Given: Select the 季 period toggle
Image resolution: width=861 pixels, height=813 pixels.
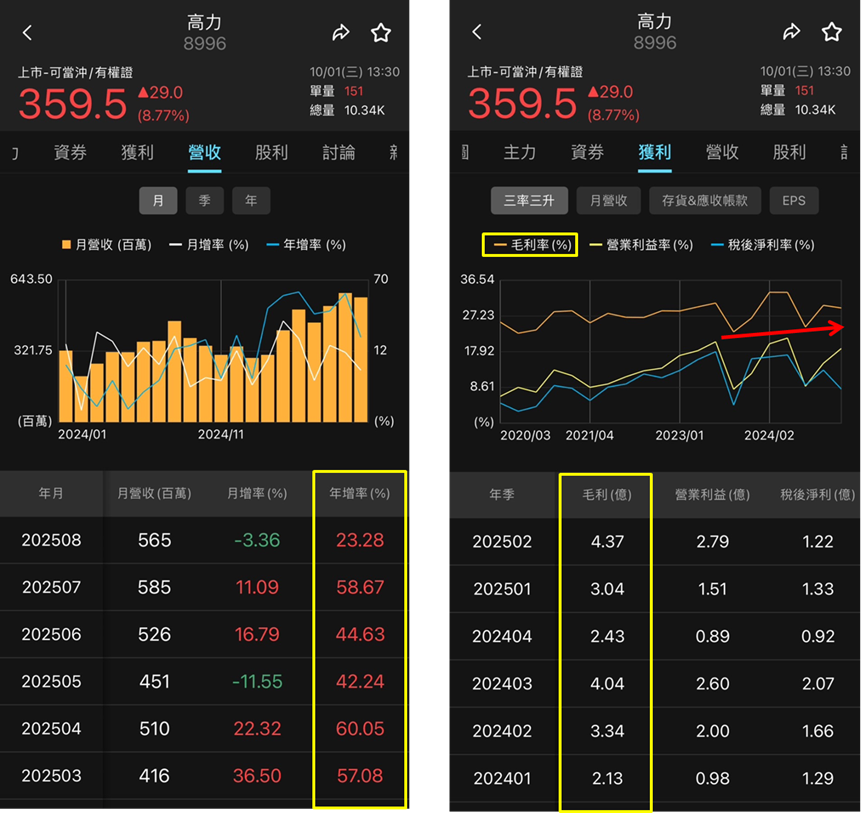Looking at the screenshot, I should pos(204,201).
